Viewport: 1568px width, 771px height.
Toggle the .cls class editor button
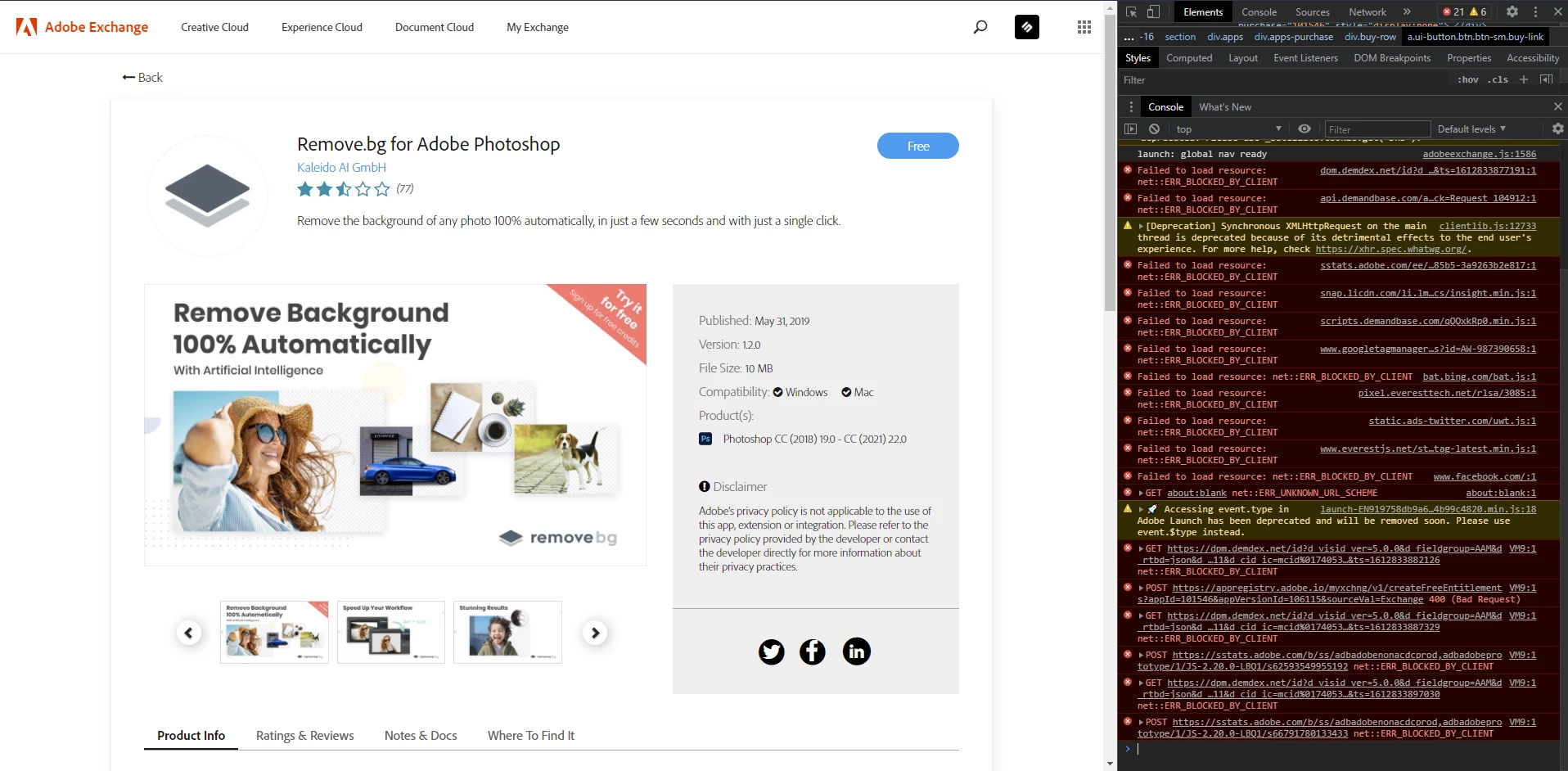1499,79
